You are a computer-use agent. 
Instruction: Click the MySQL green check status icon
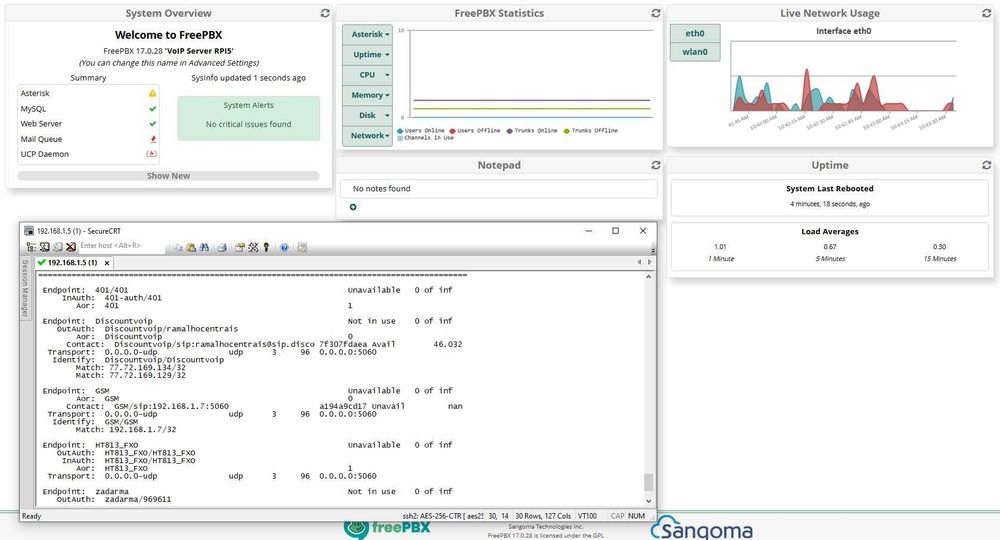point(152,109)
